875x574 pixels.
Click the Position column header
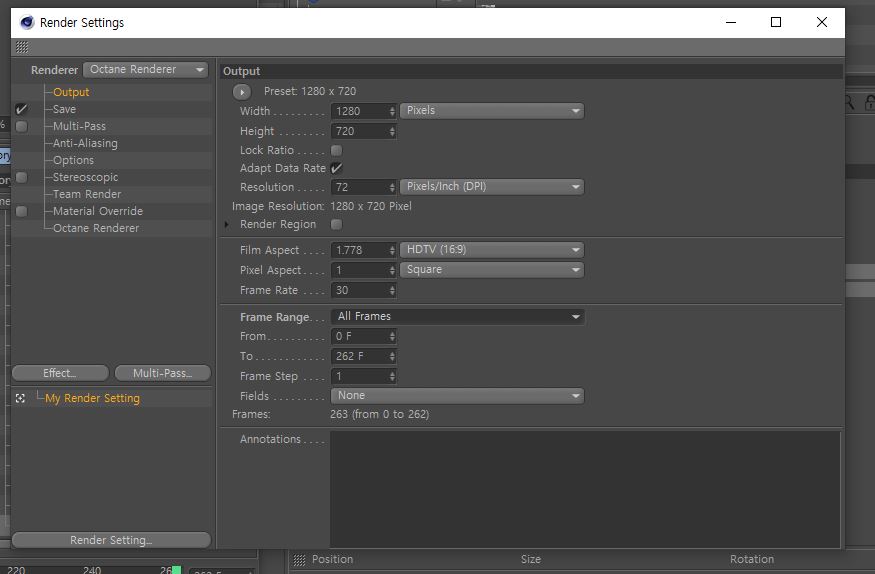coord(333,559)
